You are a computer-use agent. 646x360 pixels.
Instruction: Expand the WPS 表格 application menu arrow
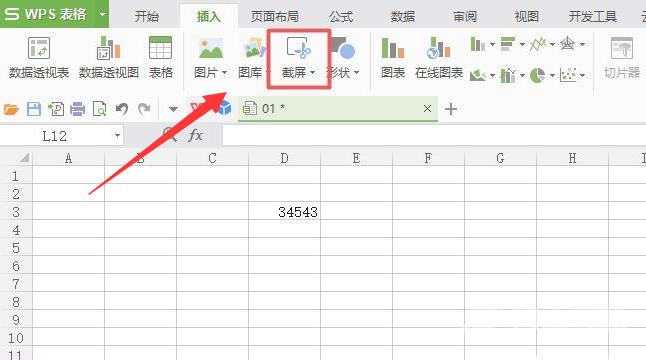pyautogui.click(x=102, y=14)
